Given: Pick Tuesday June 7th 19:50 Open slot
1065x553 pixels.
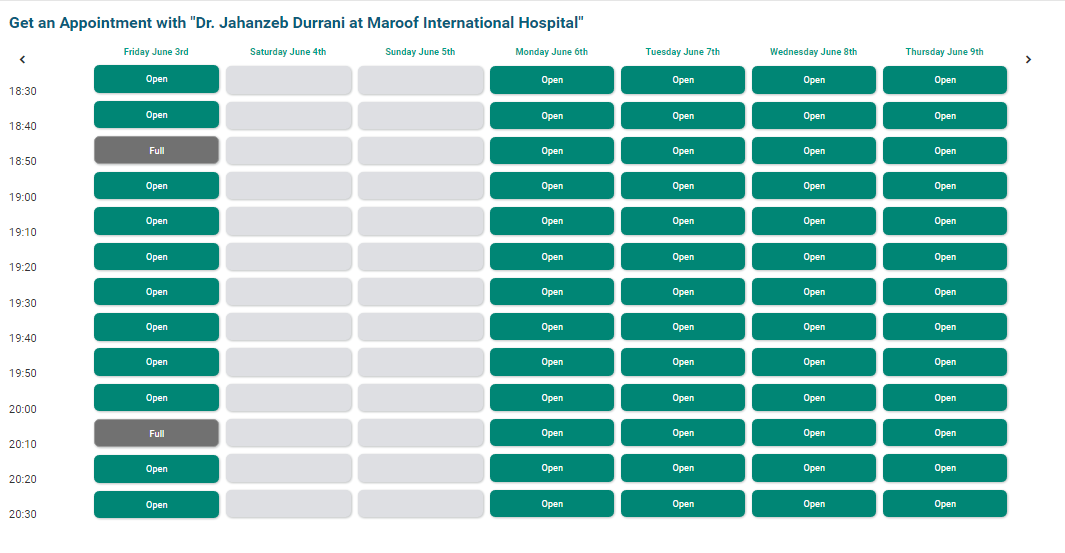Looking at the screenshot, I should click(x=683, y=362).
